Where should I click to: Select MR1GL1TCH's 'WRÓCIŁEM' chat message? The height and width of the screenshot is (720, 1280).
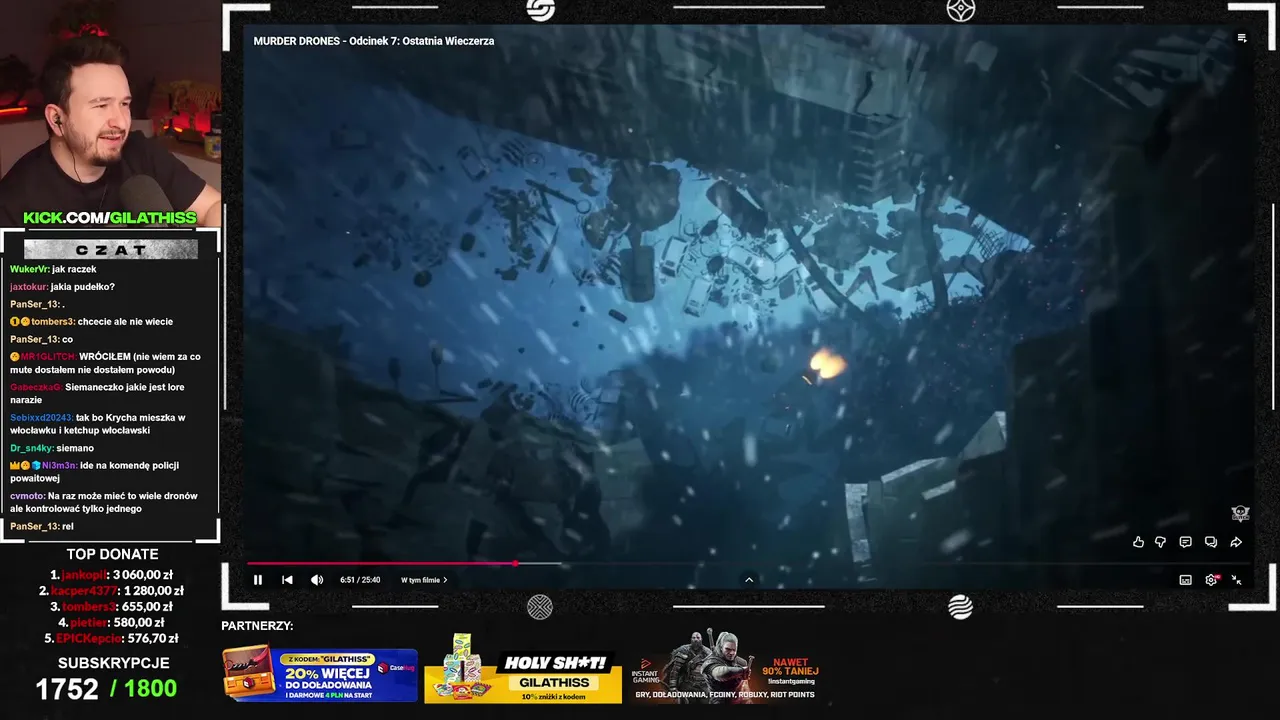click(105, 363)
